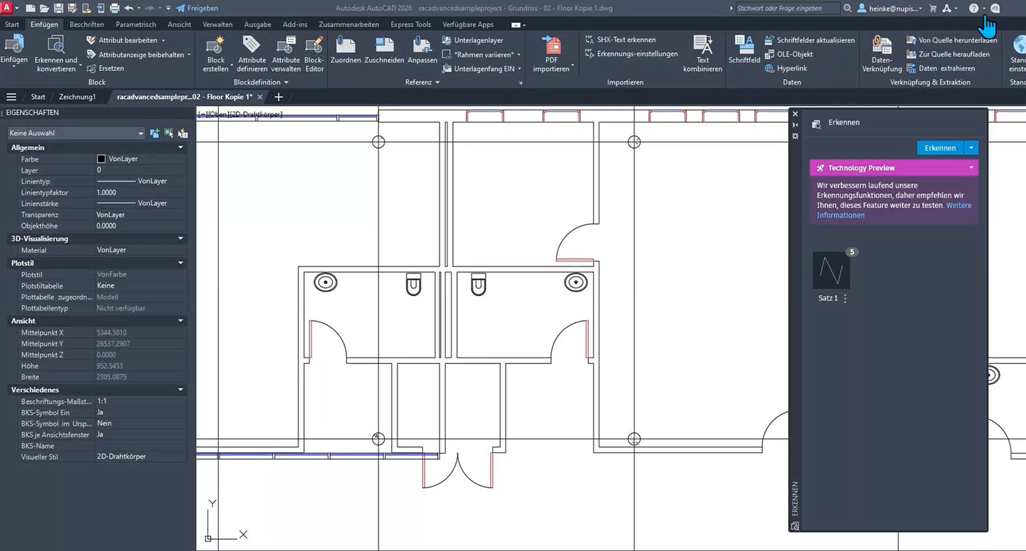The image size is (1026, 551).
Task: Open the help question mark icon
Action: [x=974, y=9]
